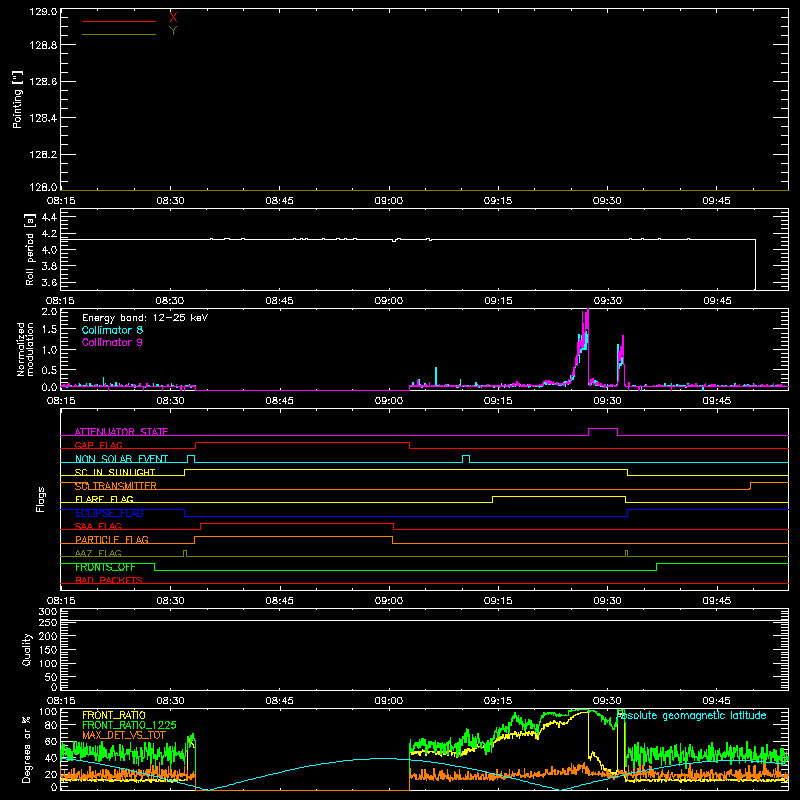
Task: Click the 150 tick on Quality axis
Action: click(x=48, y=650)
